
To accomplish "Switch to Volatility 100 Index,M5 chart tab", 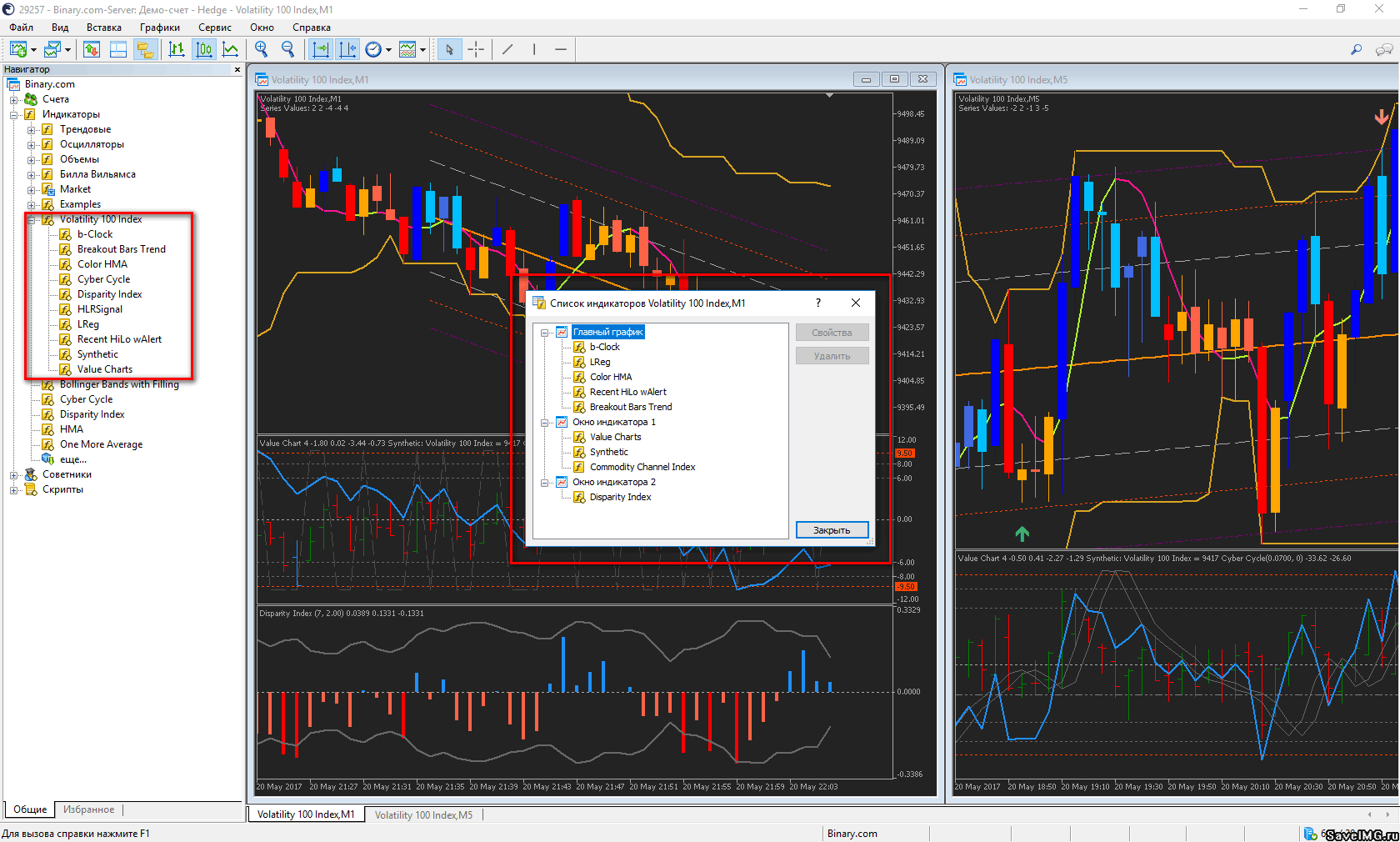I will [x=423, y=814].
